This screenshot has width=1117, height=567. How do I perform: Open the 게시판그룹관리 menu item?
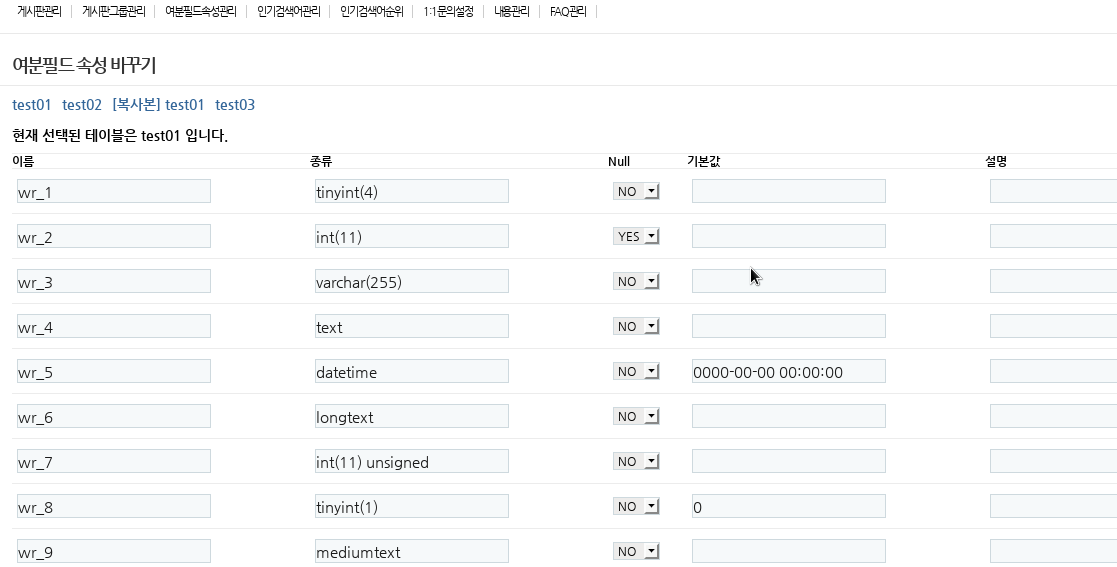coord(113,12)
